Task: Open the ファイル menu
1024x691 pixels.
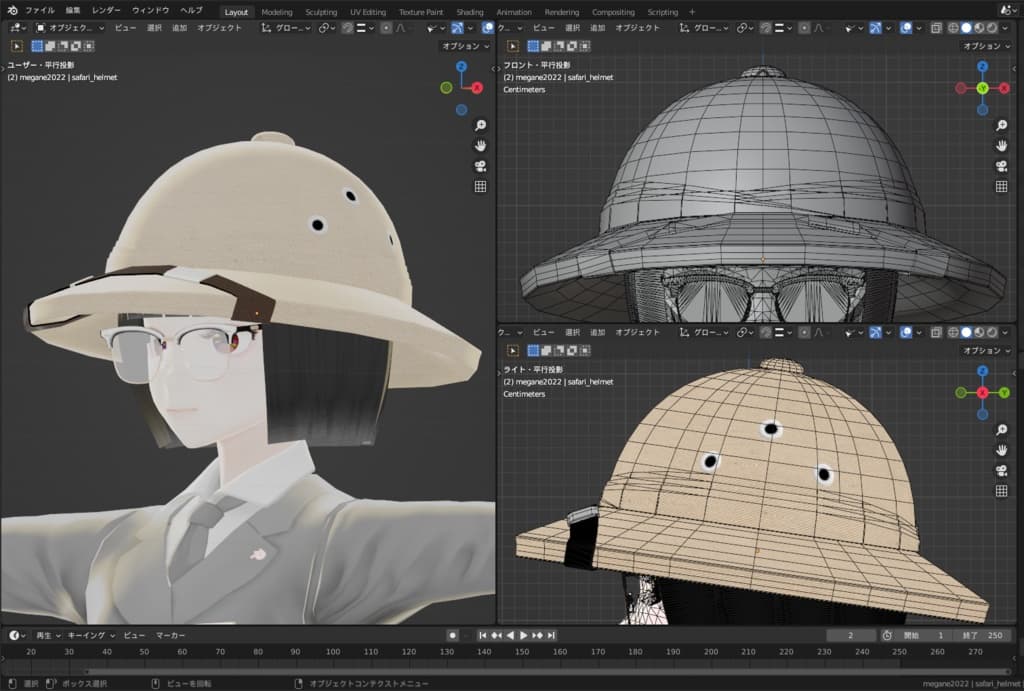Action: coord(40,10)
